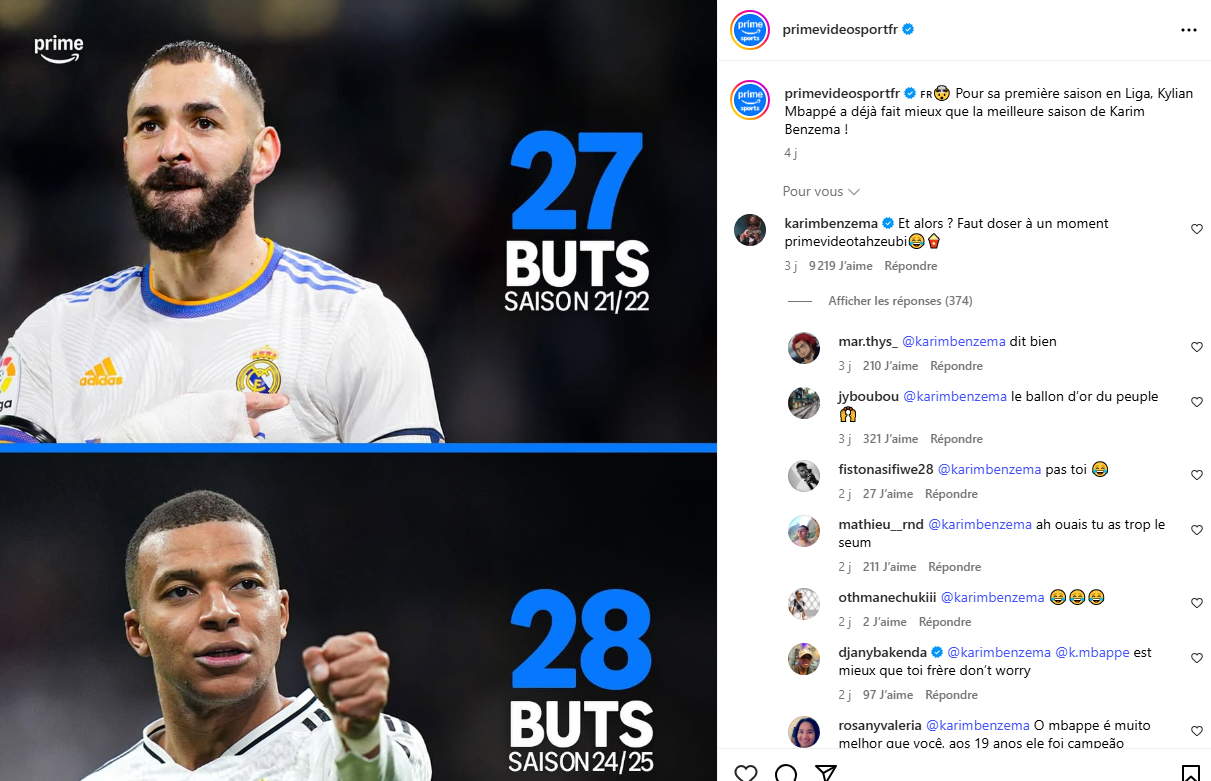Like mar.thys_ reply with heart

click(1196, 347)
